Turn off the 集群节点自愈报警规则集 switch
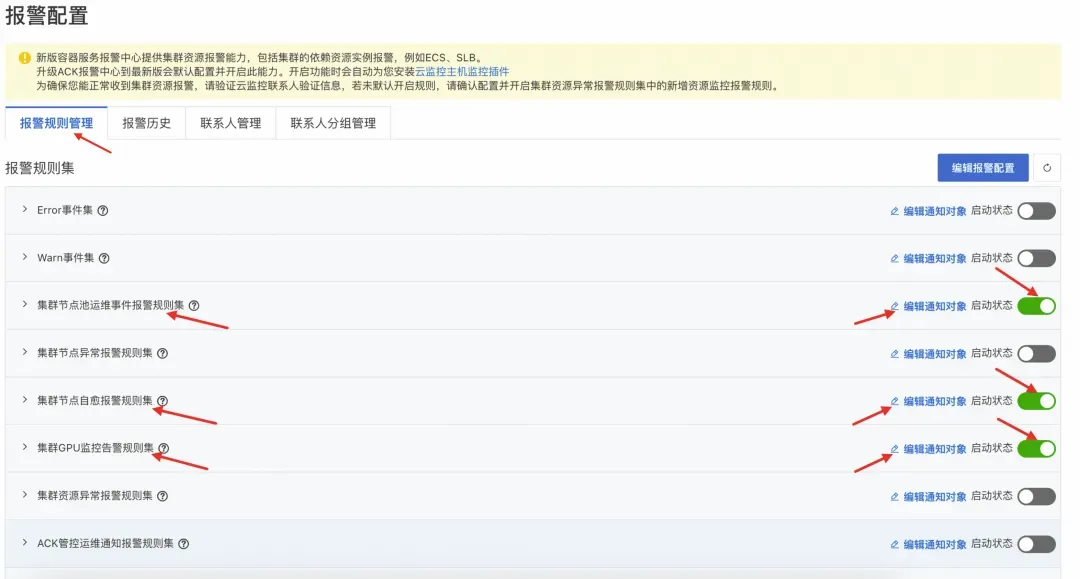Viewport: 1080px width, 579px height. pos(1037,401)
